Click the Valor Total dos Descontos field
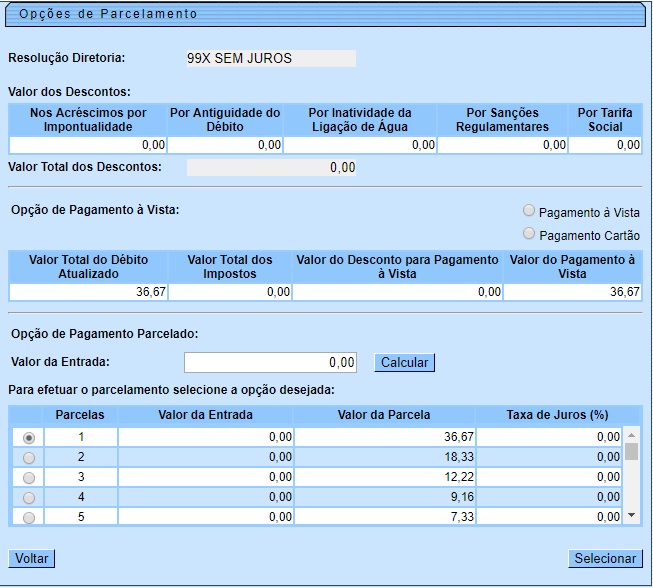 click(270, 168)
